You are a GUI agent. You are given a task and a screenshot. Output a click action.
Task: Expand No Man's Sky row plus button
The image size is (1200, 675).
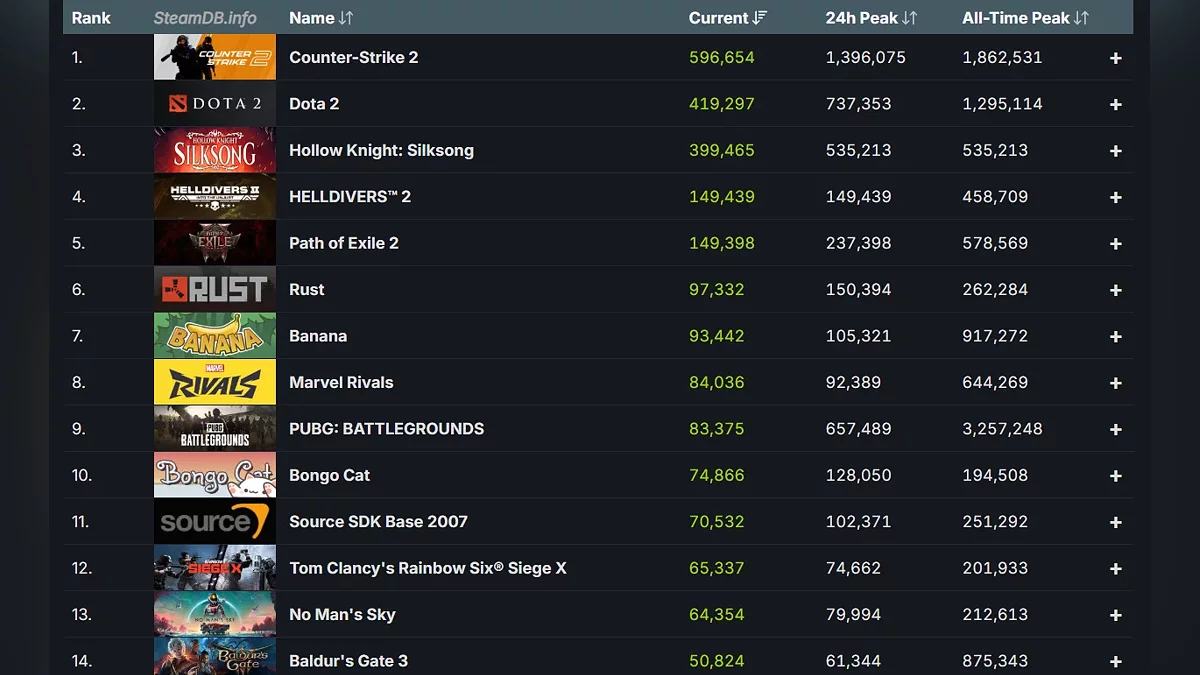1115,615
